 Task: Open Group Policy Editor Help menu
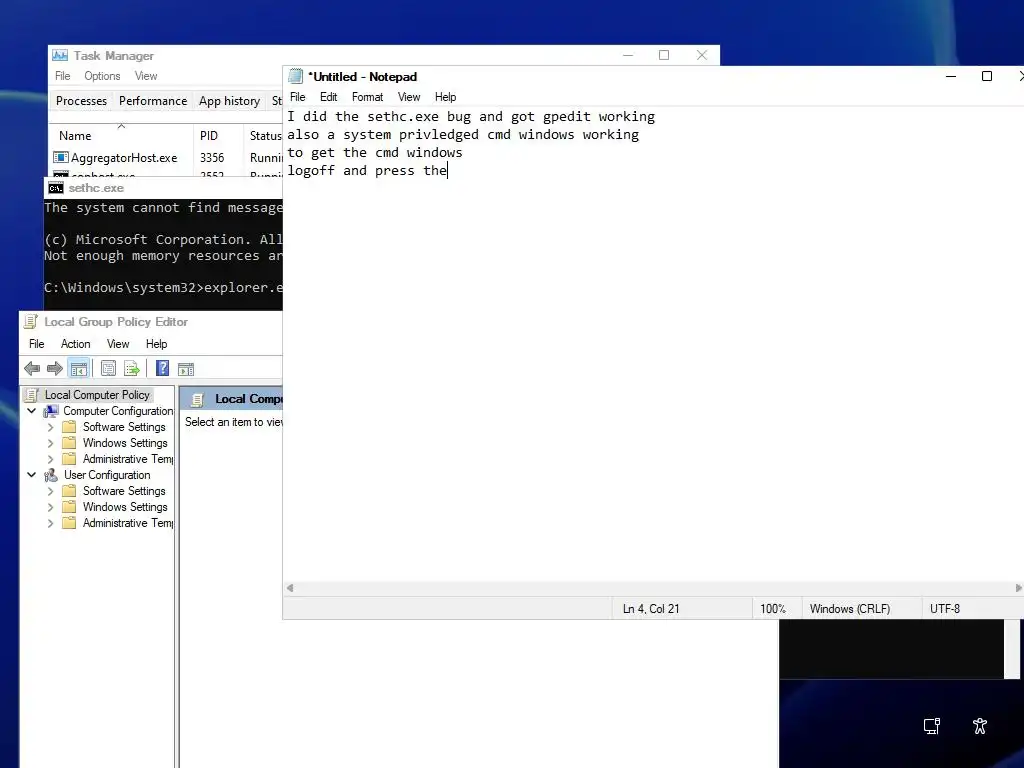click(156, 344)
